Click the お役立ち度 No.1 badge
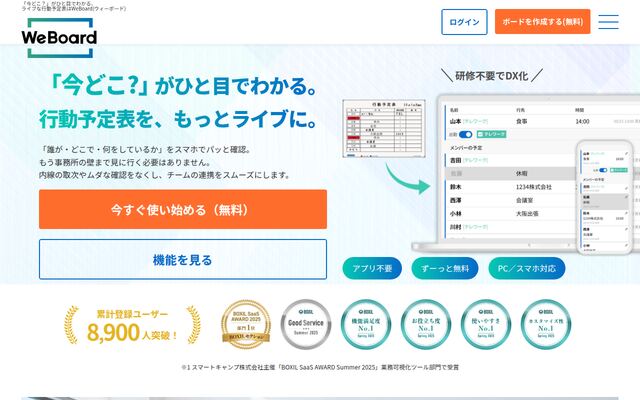 pos(426,324)
